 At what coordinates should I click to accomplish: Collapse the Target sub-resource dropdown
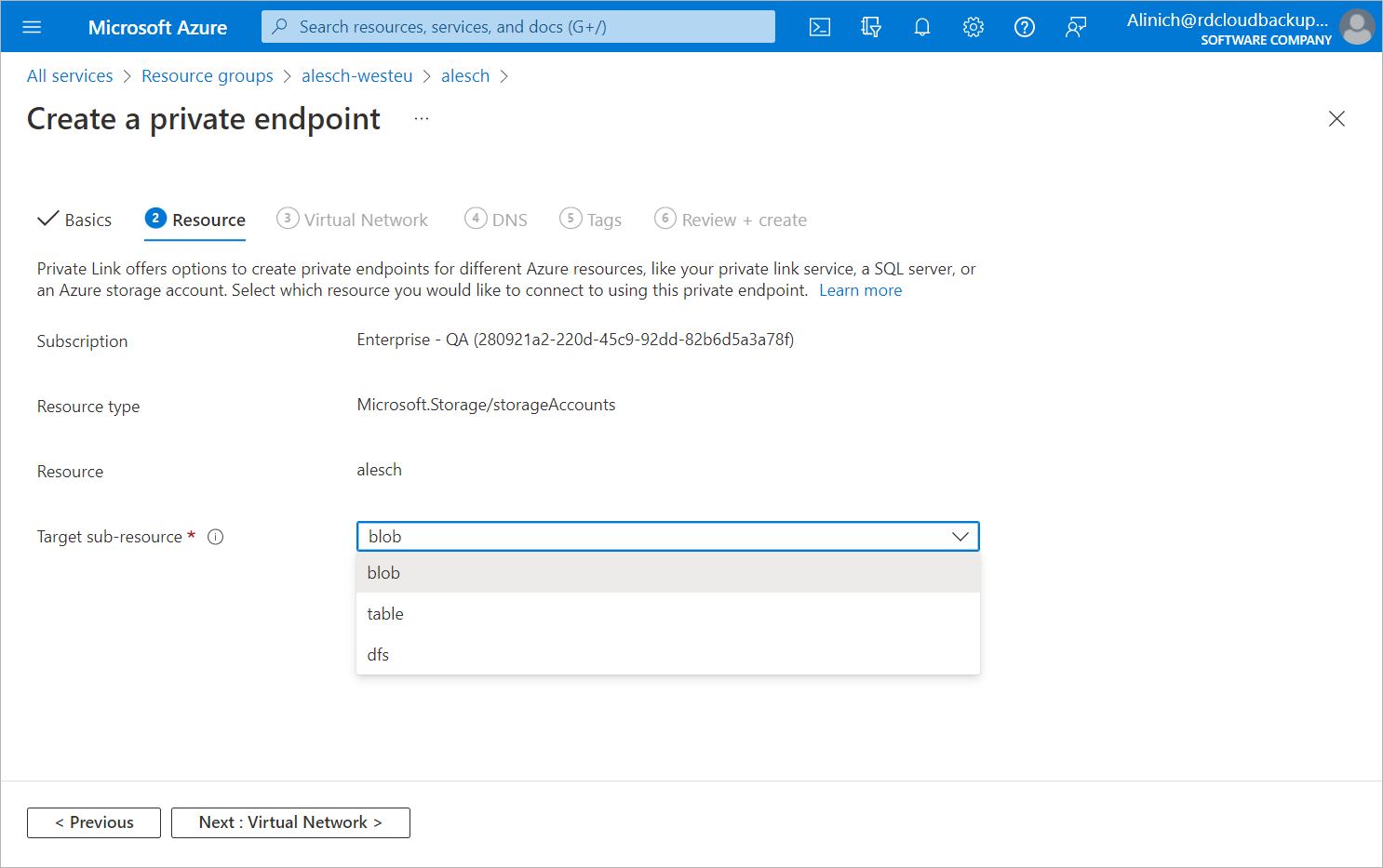(960, 537)
